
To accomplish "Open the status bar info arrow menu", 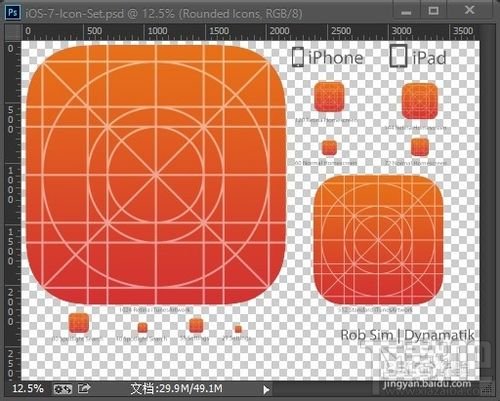I will pos(266,389).
